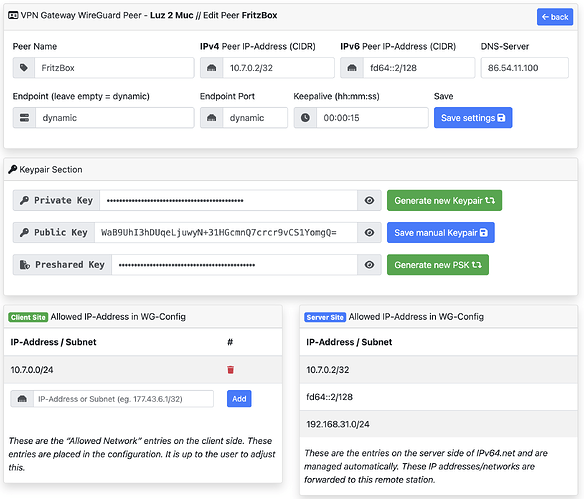584x499 pixels.
Task: Edit the IPv4 Peer address 10.7.0.2/32
Action: click(x=279, y=68)
